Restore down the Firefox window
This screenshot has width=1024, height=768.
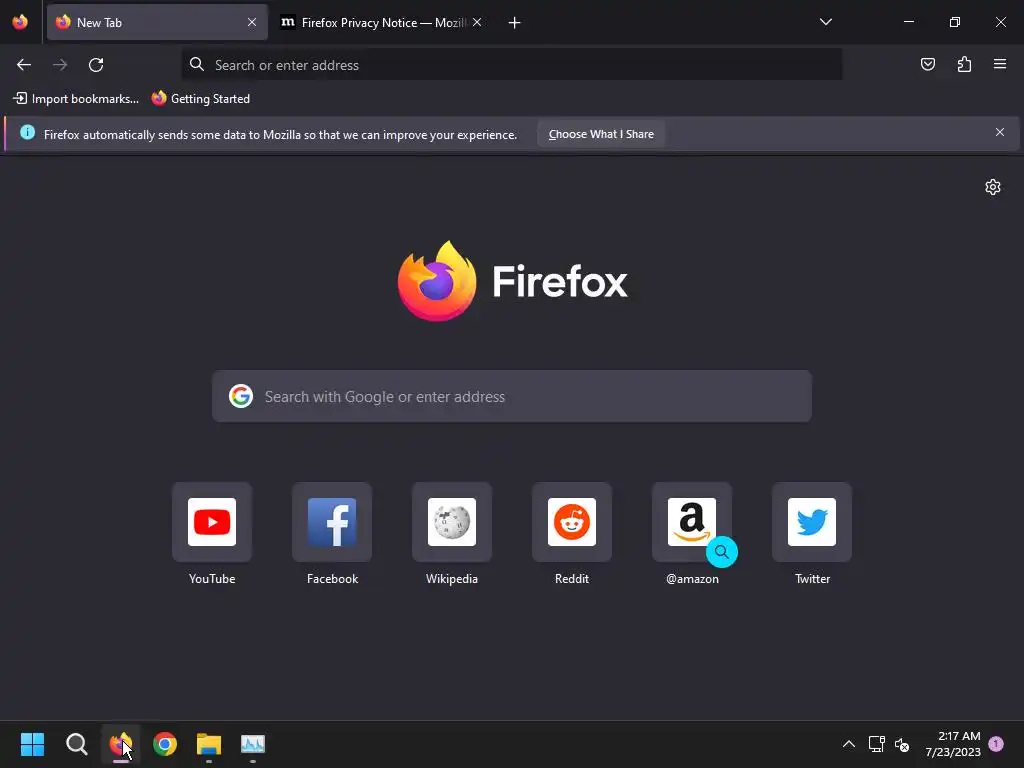(955, 22)
